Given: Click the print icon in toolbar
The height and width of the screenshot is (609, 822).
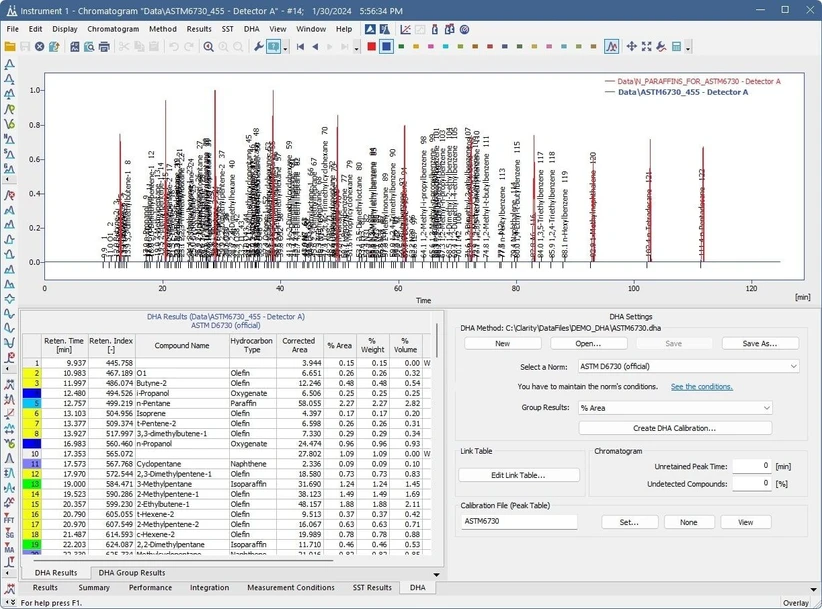Looking at the screenshot, I should [x=104, y=47].
